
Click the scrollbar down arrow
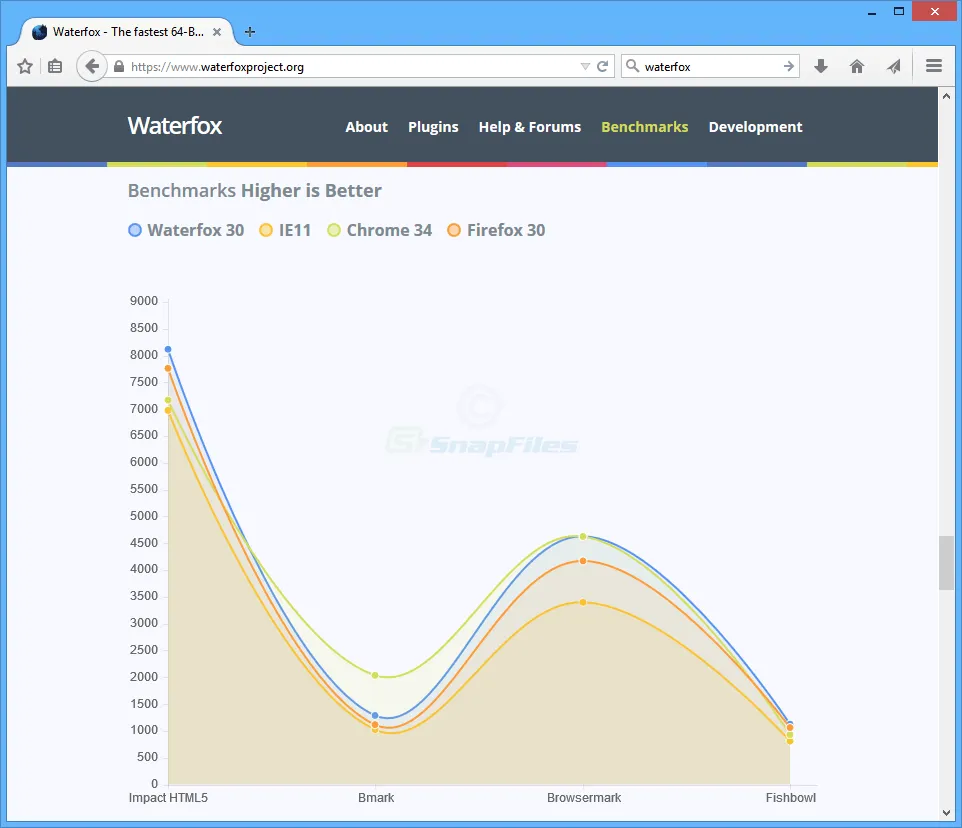pos(946,813)
